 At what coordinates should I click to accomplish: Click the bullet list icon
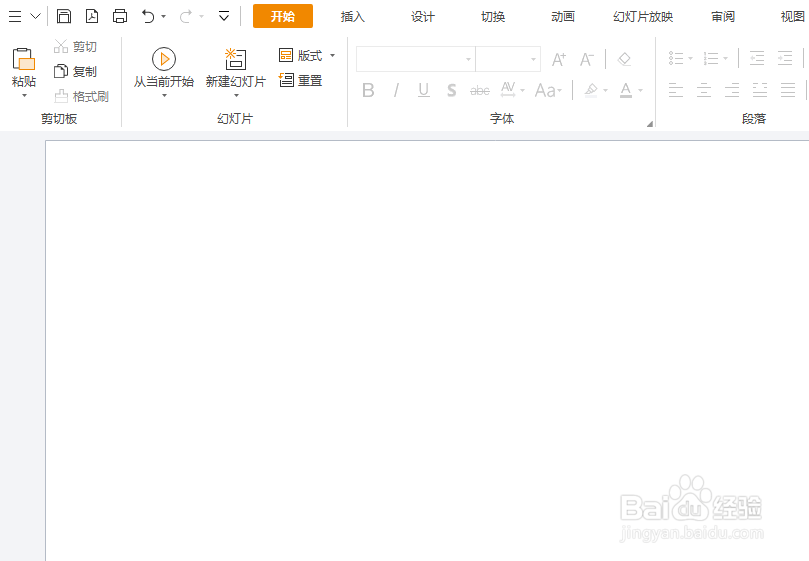click(676, 58)
